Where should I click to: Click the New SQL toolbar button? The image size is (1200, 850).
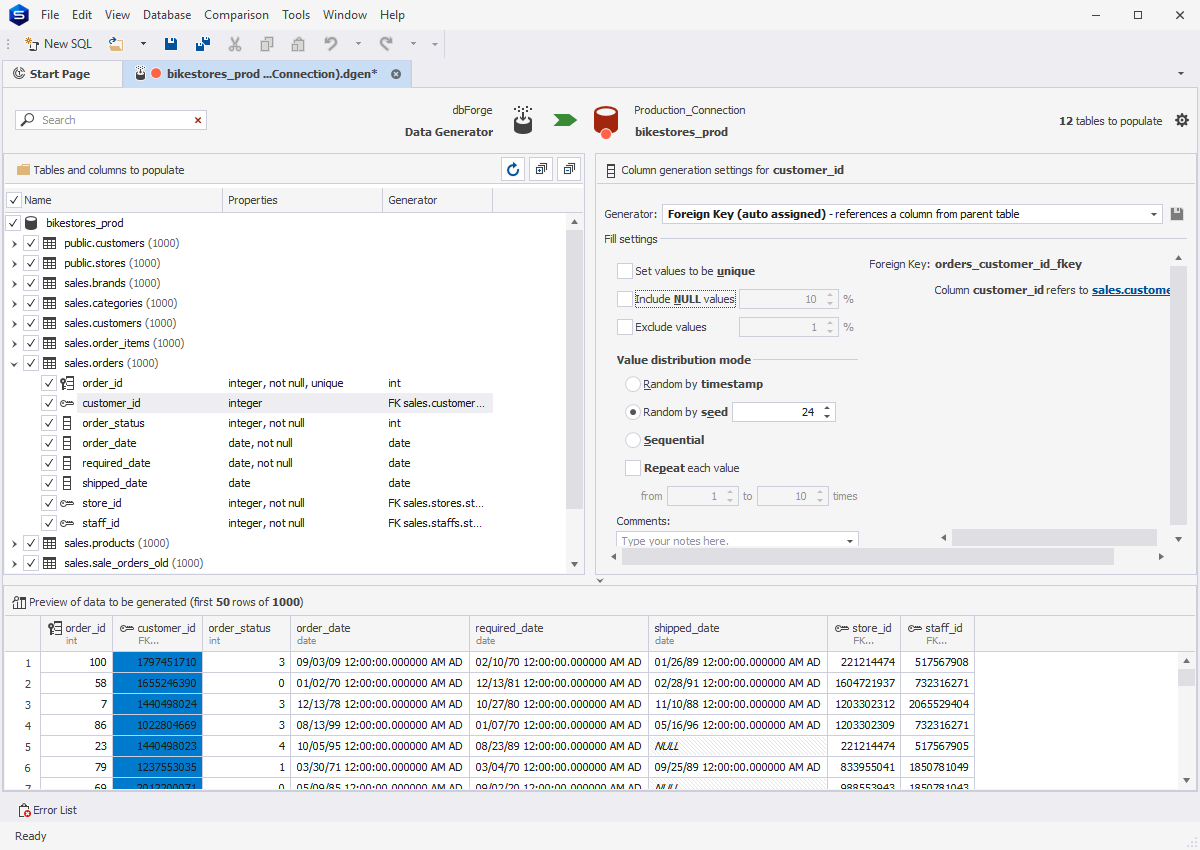[x=58, y=44]
